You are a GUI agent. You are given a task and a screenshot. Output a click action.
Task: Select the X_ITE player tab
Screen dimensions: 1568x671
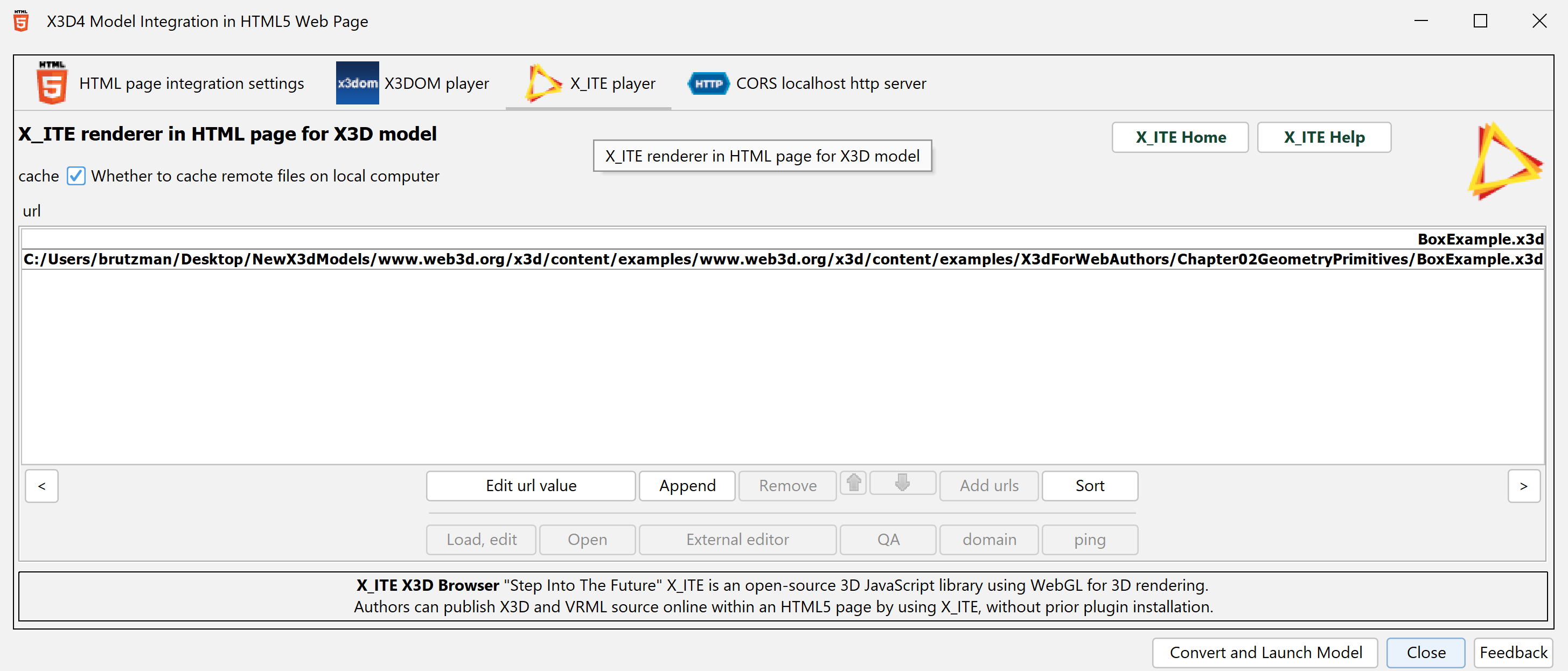(589, 83)
